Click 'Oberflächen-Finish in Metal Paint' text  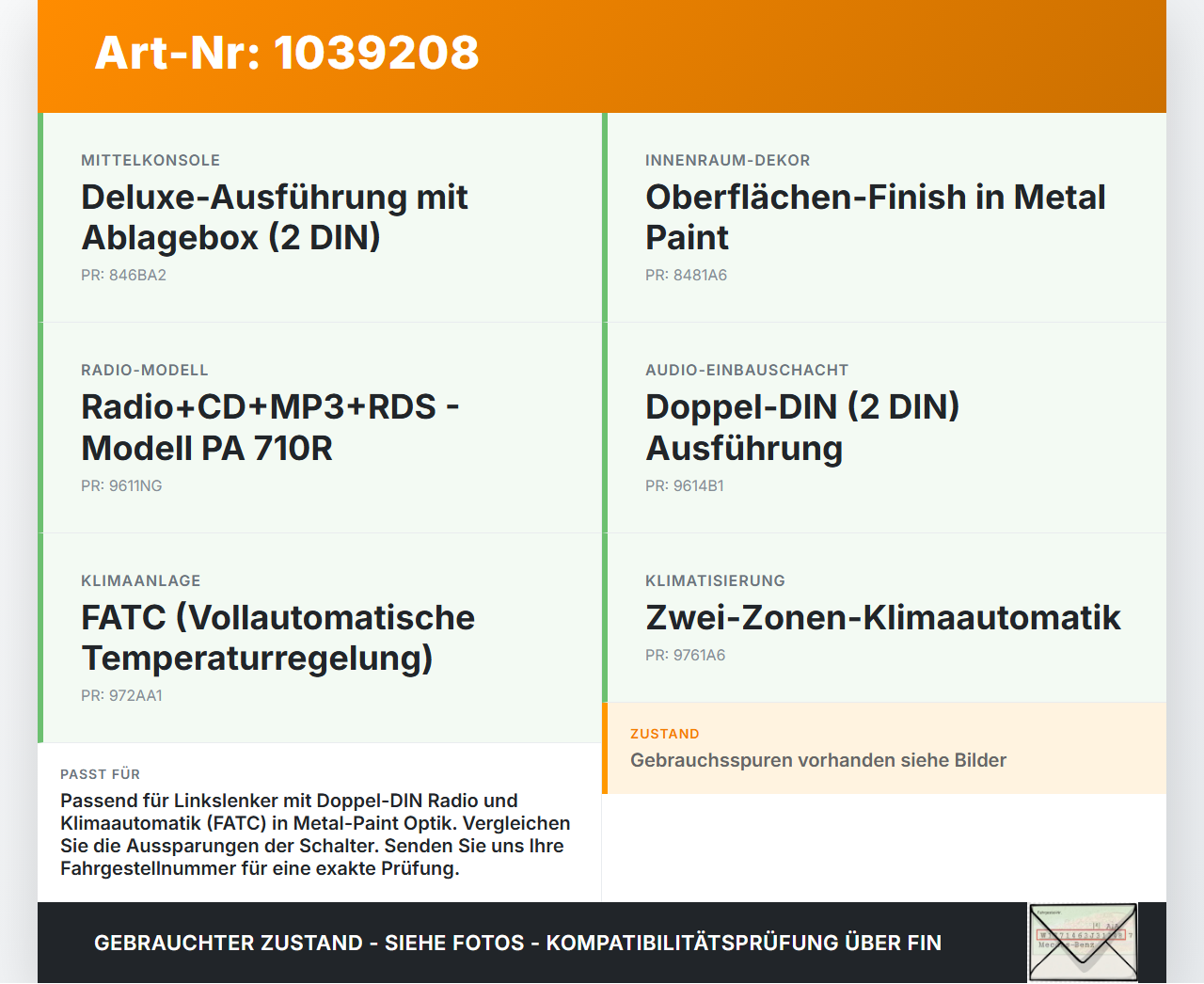point(876,217)
